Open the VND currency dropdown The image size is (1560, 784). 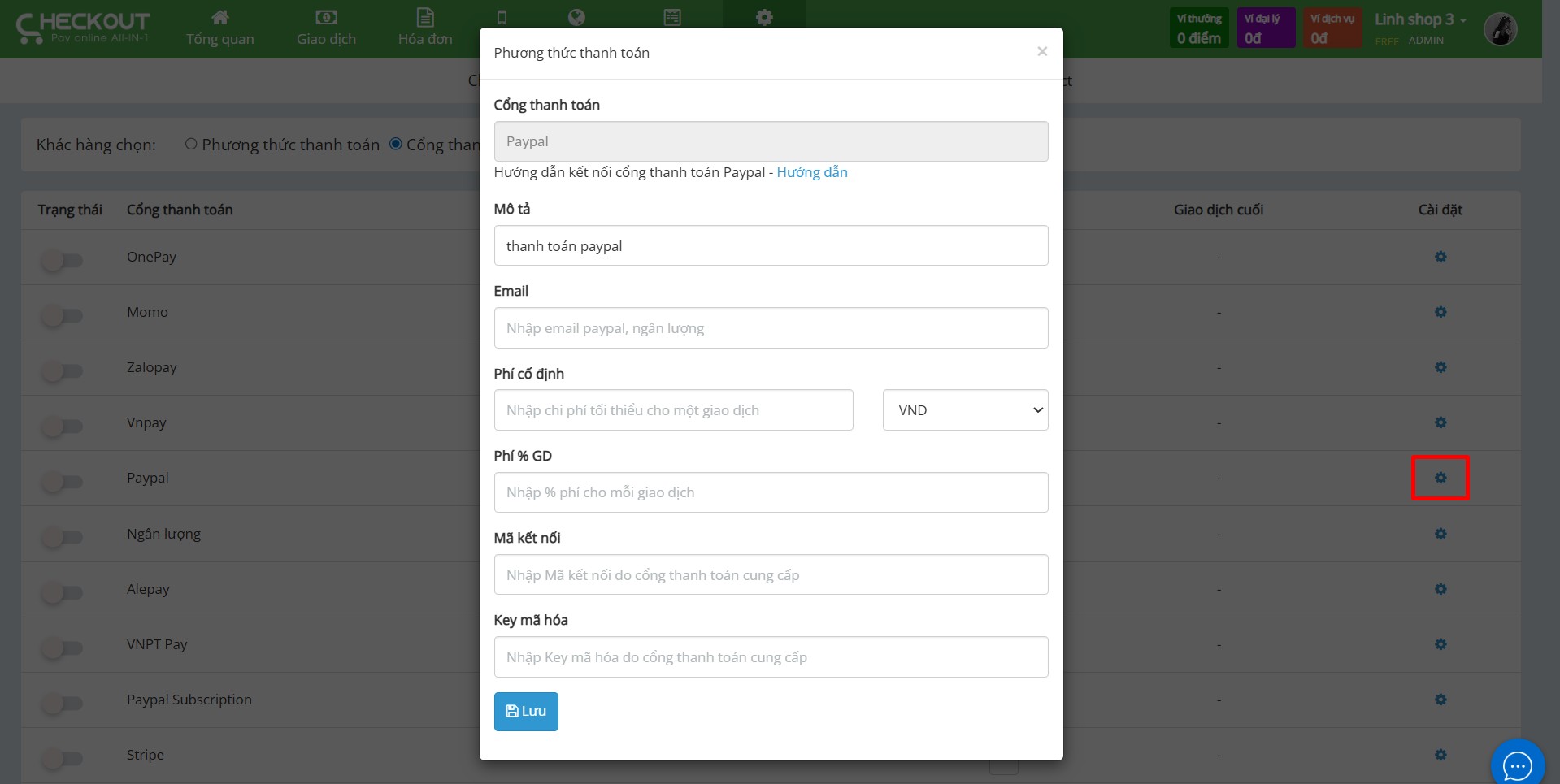(965, 410)
